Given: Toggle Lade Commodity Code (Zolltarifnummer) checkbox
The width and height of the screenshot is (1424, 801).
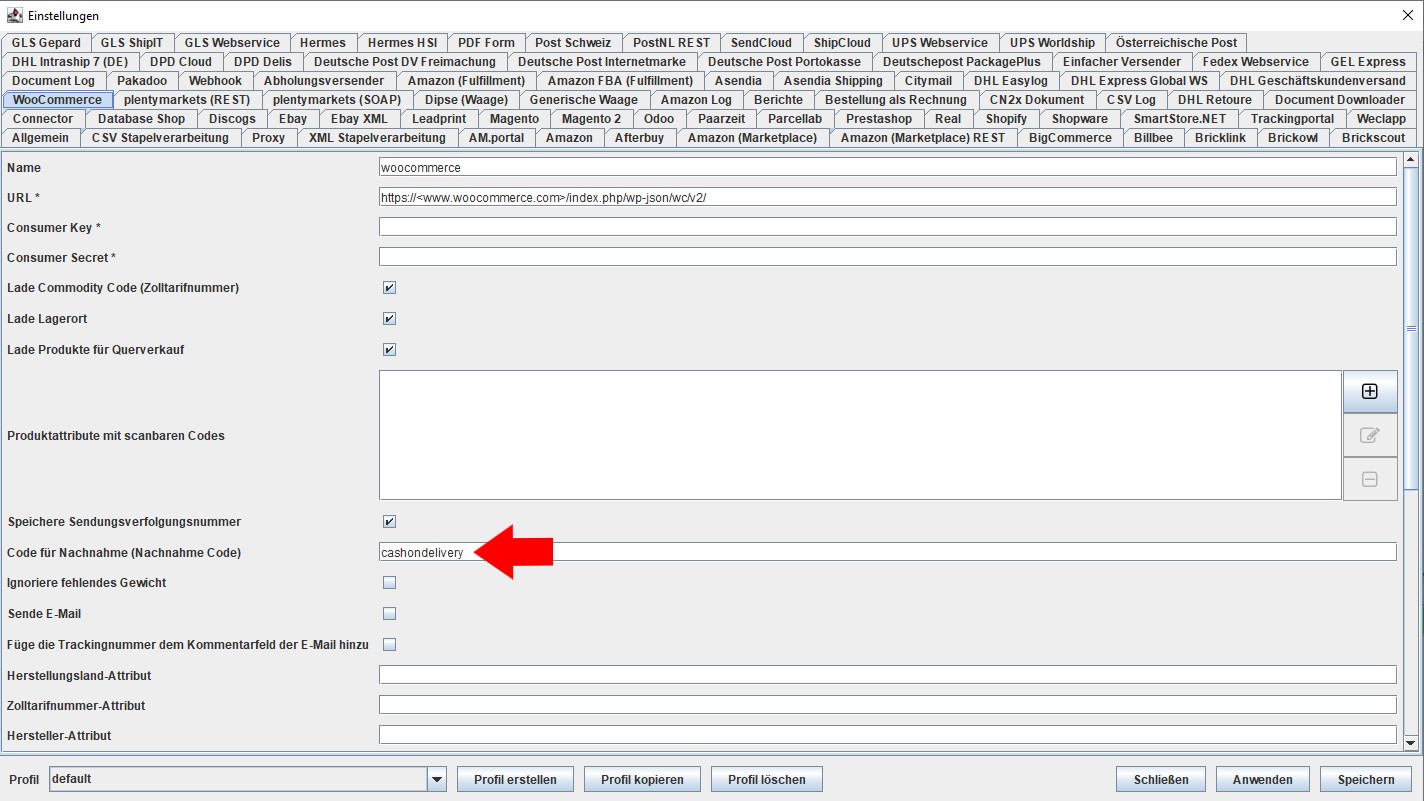Looking at the screenshot, I should click(390, 288).
